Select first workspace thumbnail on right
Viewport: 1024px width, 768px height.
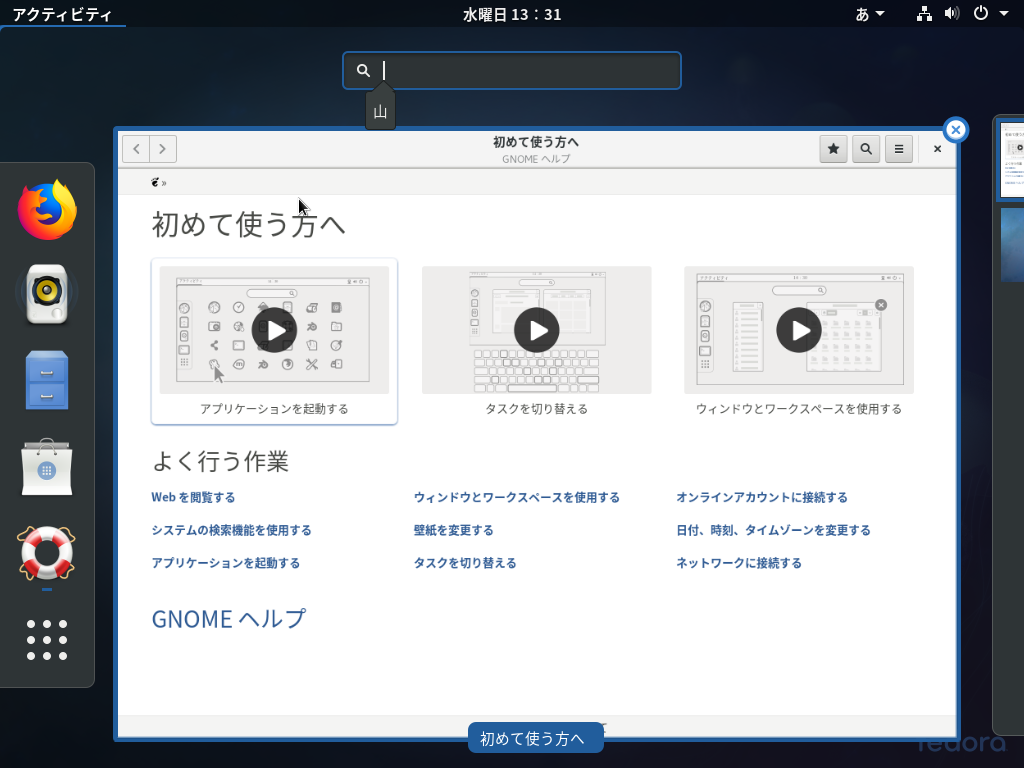(x=1012, y=160)
